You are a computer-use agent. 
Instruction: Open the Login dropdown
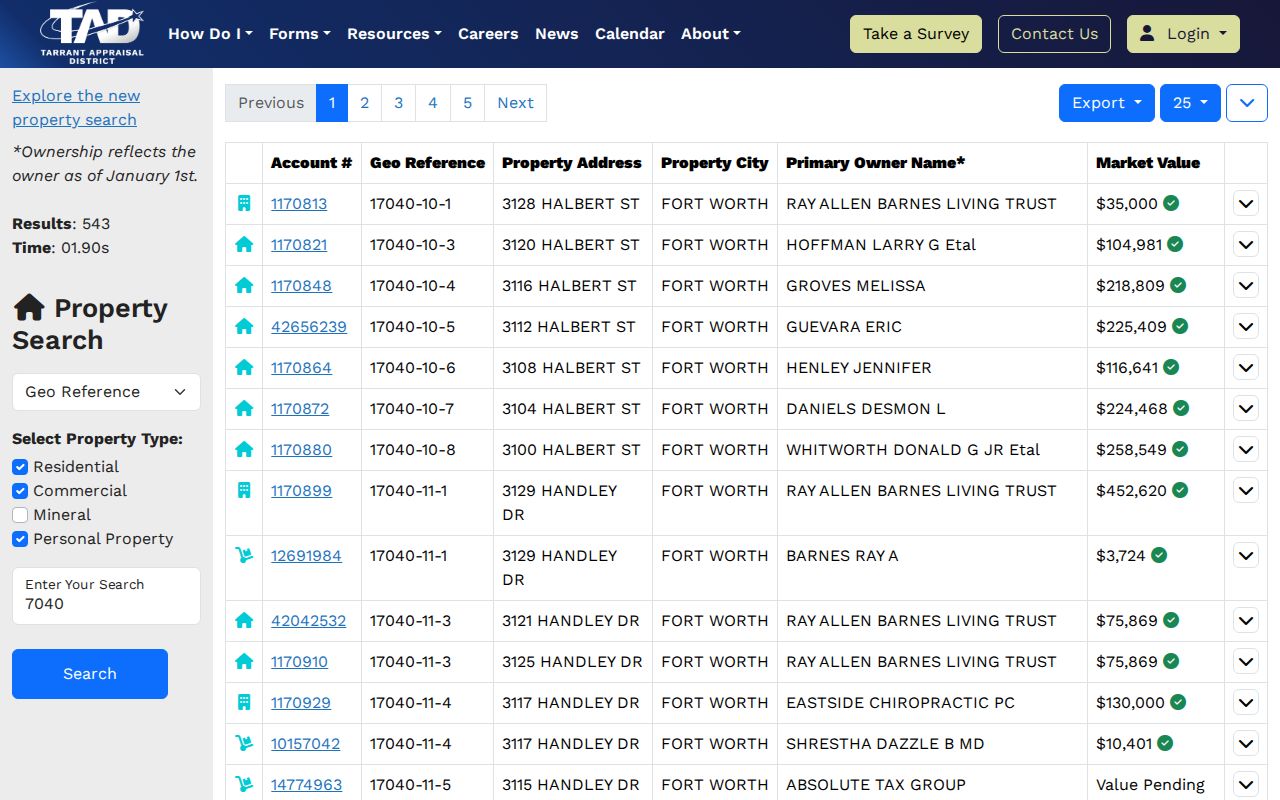(x=1183, y=34)
